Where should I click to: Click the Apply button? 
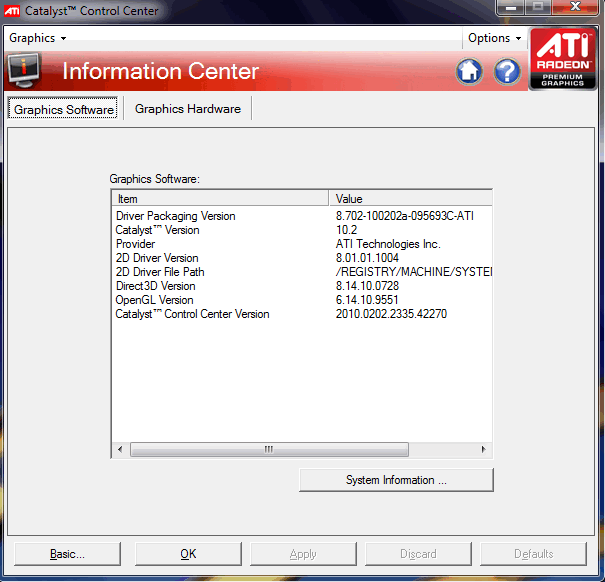click(303, 554)
